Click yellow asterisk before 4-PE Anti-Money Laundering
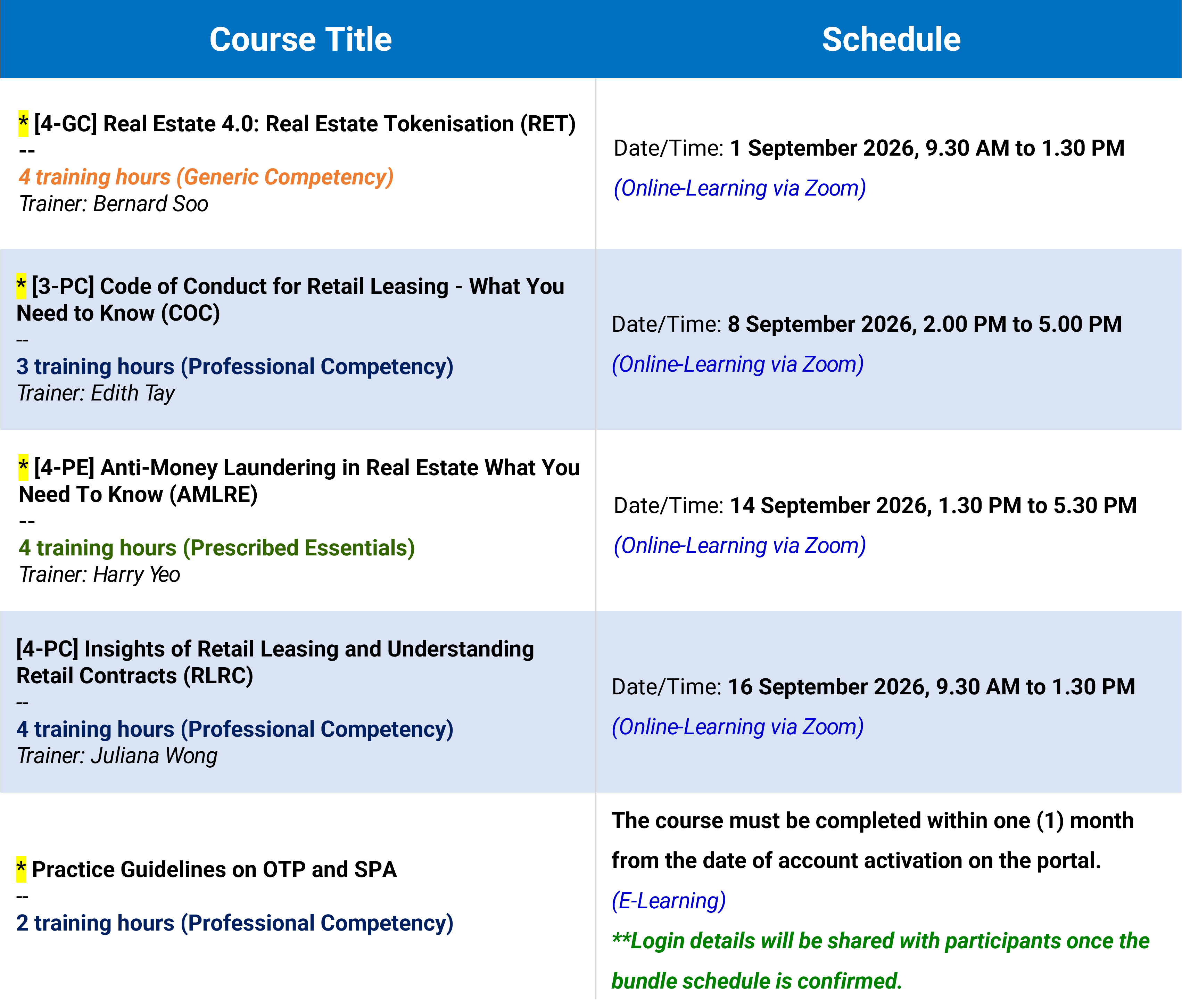Viewport: 1182px width, 1008px height. click(23, 467)
